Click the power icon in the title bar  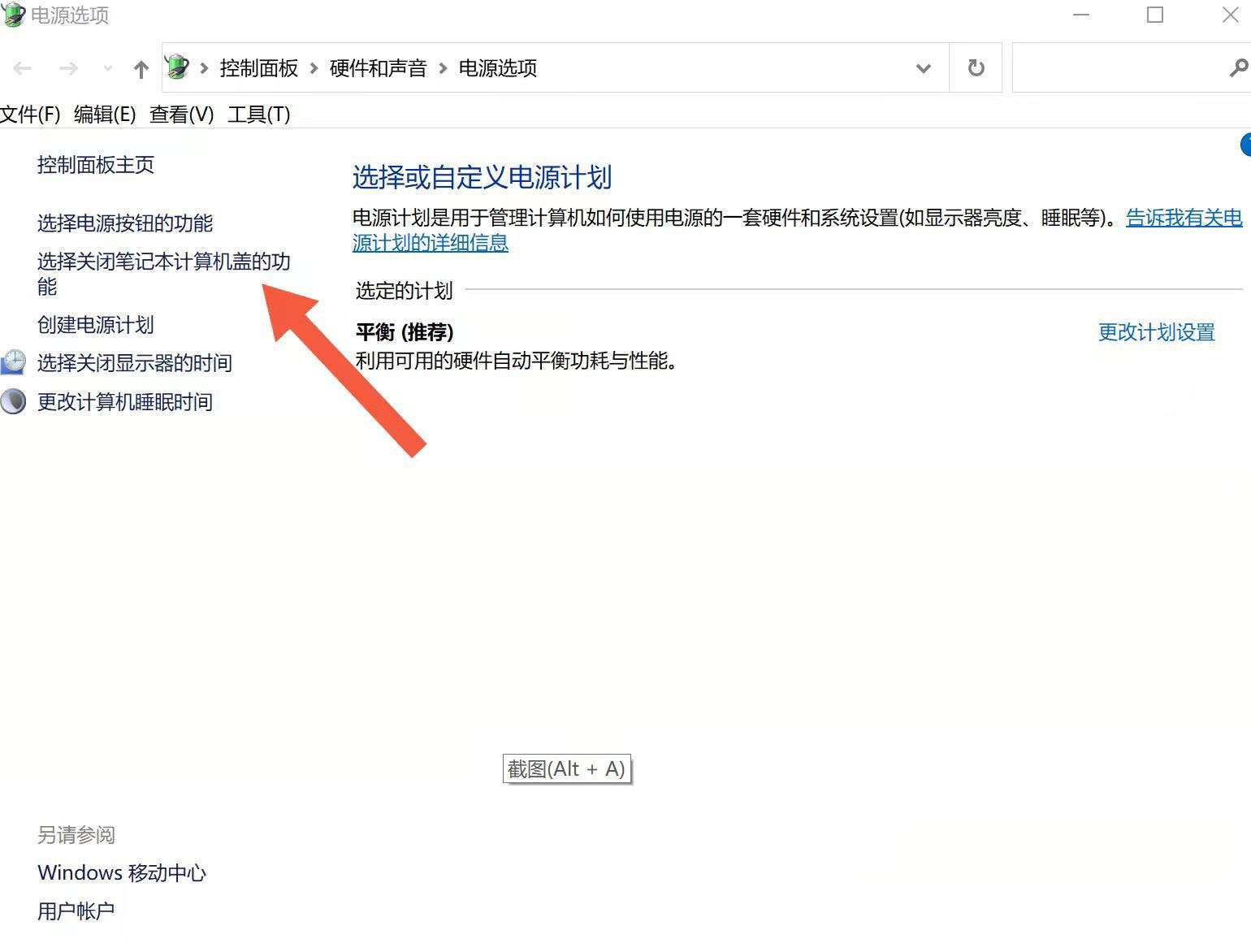[x=13, y=15]
